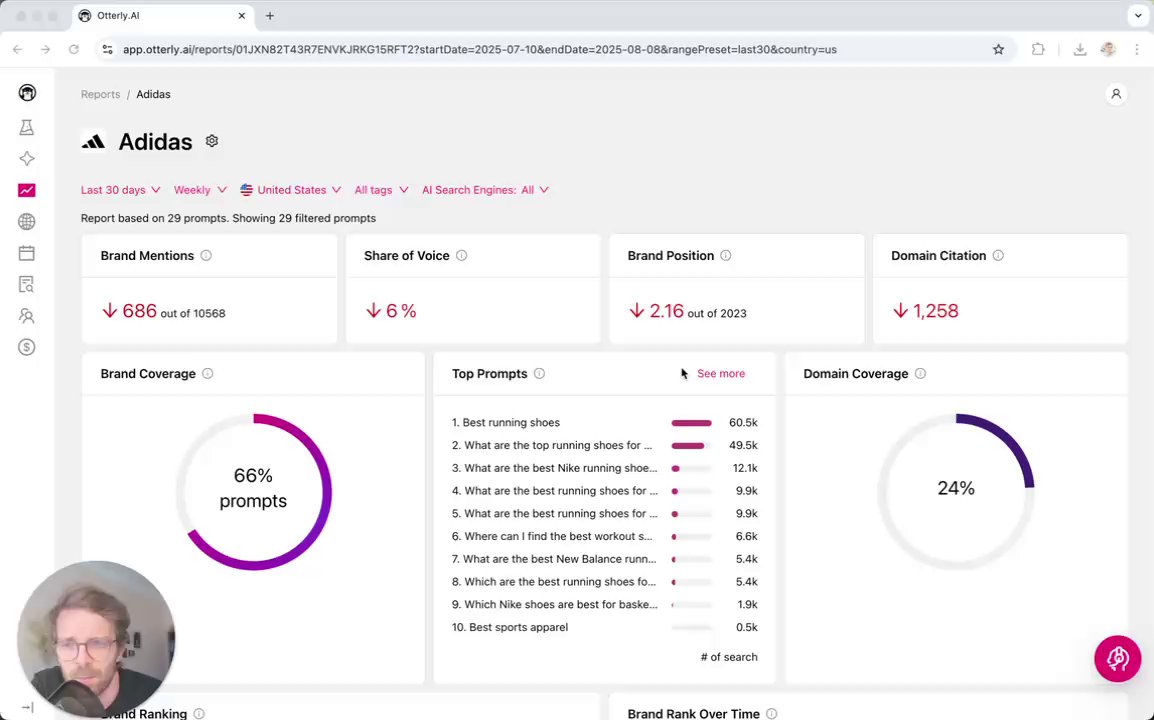Click the settings gear next to Adidas
Viewport: 1154px width, 720px height.
212,141
